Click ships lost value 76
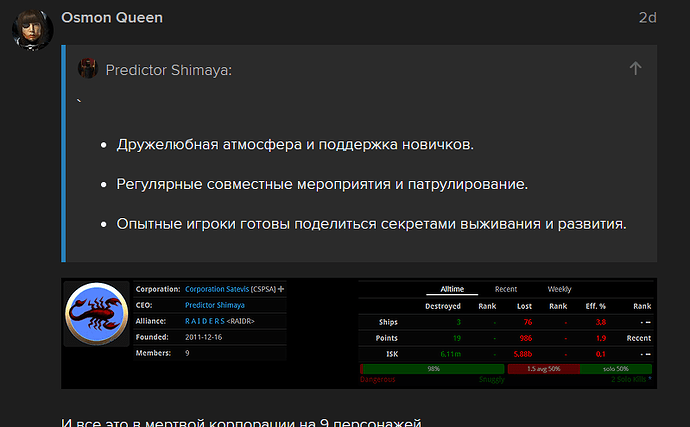The image size is (690, 427). coord(528,322)
